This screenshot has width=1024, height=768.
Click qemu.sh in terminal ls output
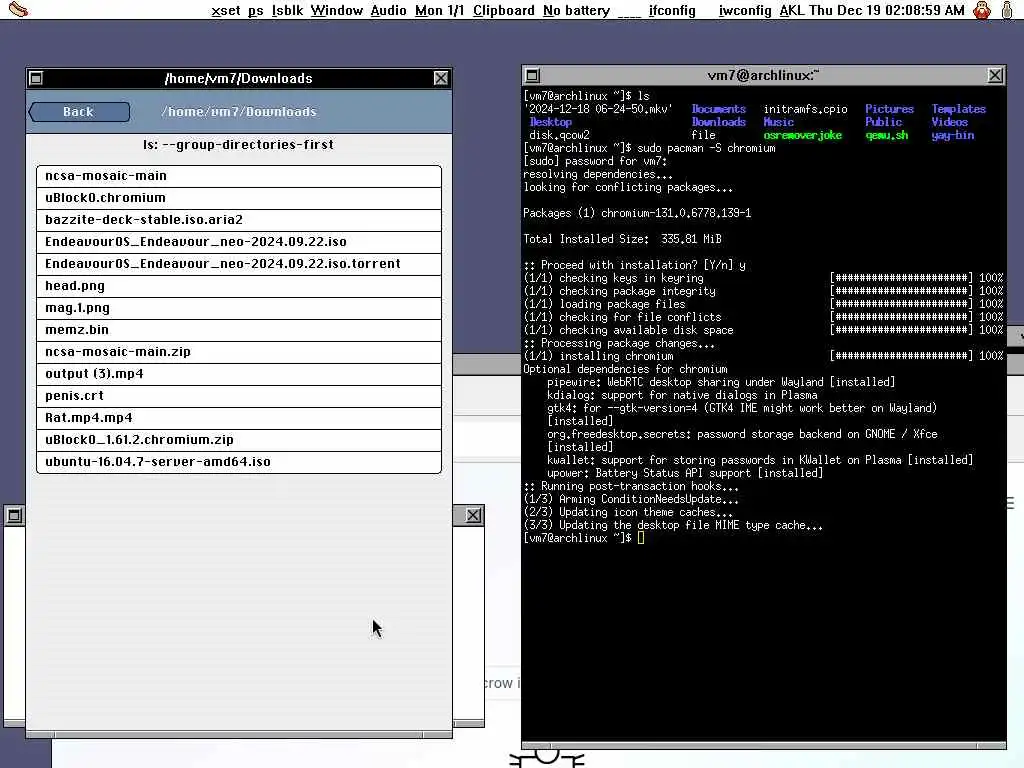(x=887, y=135)
